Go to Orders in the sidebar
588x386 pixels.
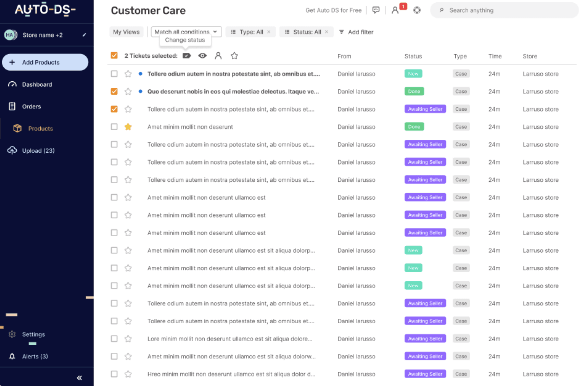click(x=32, y=107)
